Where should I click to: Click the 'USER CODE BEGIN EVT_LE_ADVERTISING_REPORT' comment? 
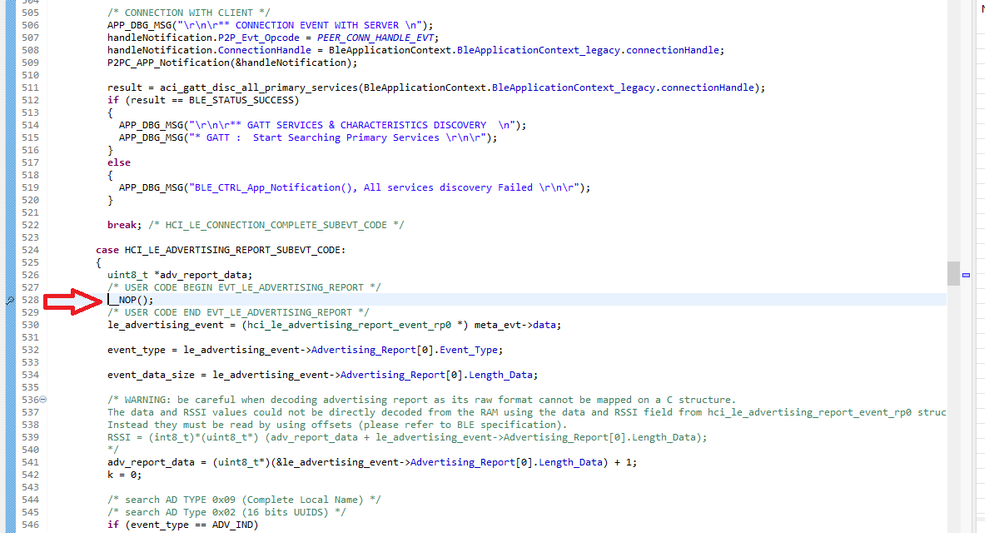click(x=244, y=287)
